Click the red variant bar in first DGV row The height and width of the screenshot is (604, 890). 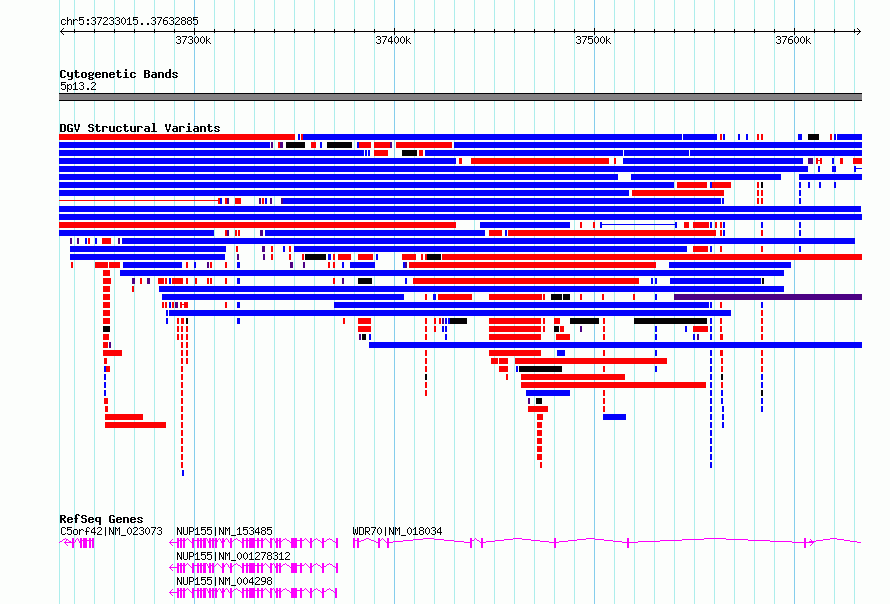(177, 137)
